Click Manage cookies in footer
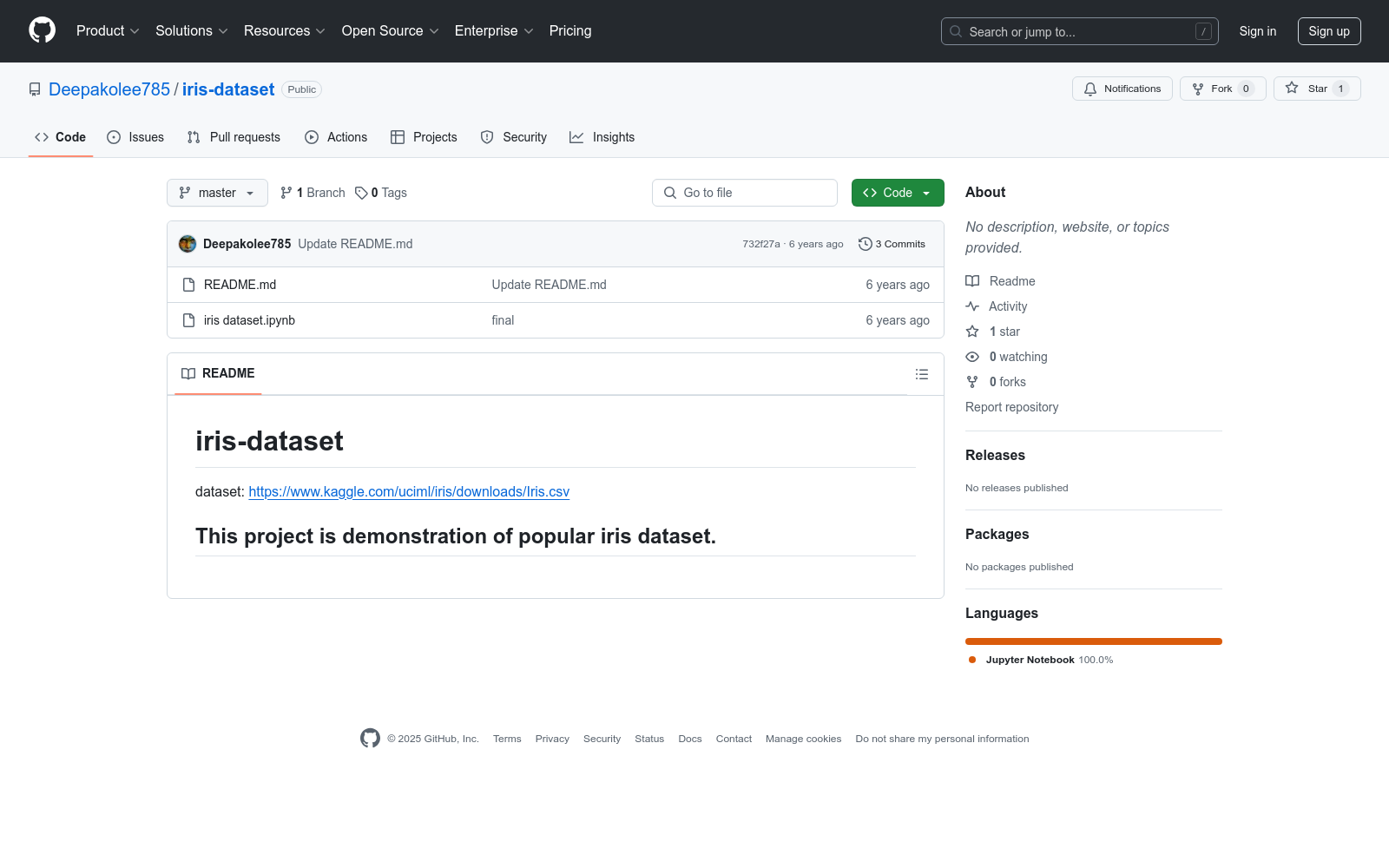This screenshot has width=1389, height=868. (x=803, y=739)
